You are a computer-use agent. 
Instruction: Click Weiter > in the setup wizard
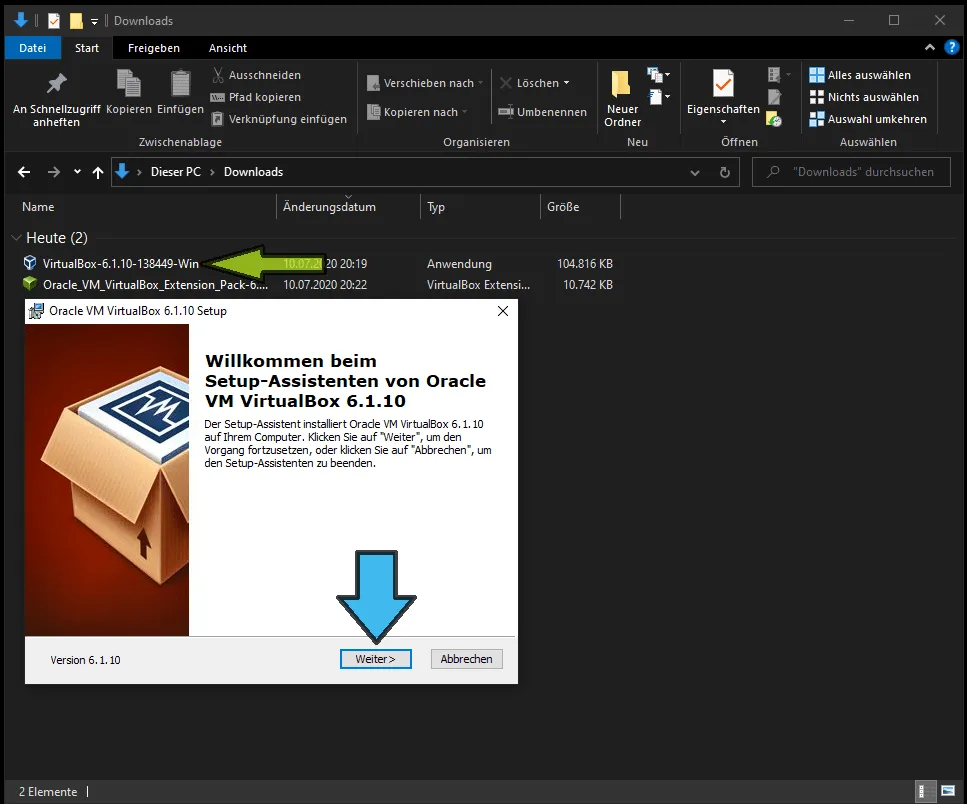[x=375, y=658]
